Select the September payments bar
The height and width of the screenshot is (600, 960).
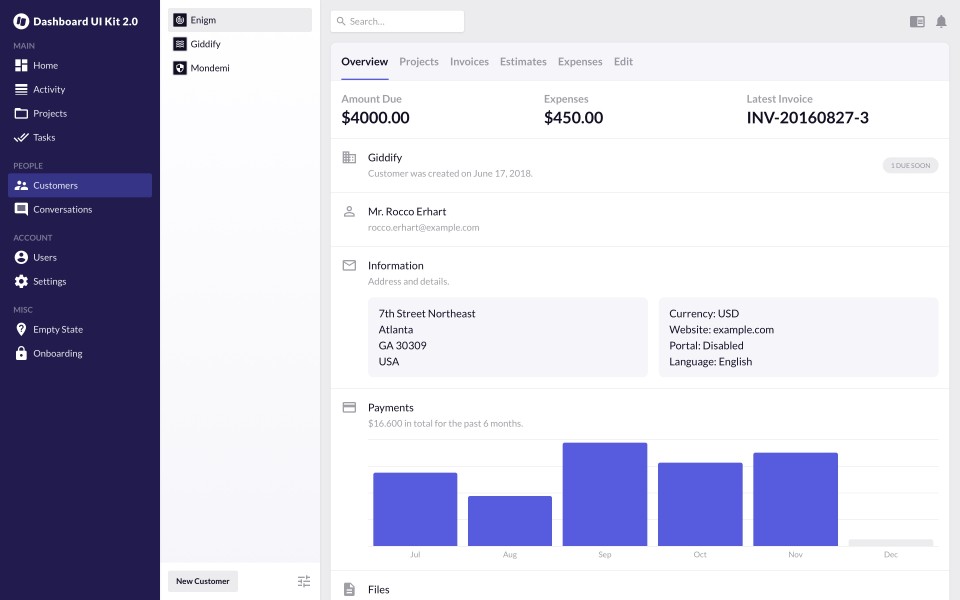coord(605,494)
